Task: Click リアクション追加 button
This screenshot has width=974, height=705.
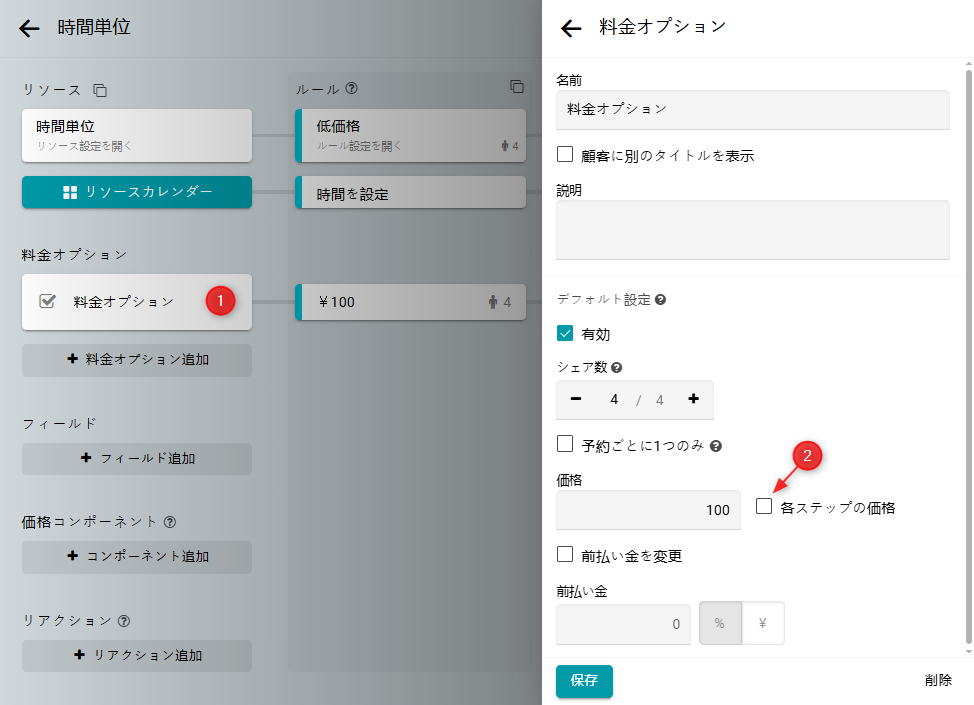Action: point(137,656)
